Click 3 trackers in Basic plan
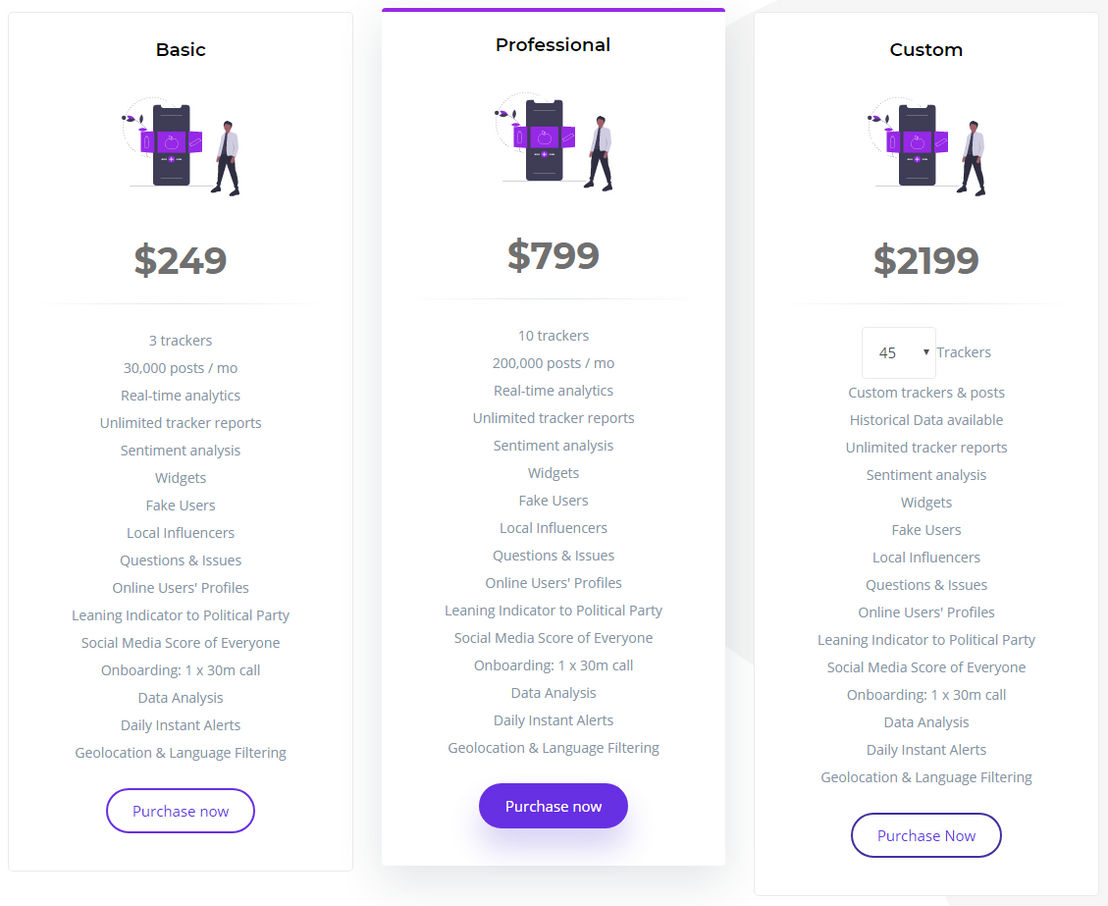The width and height of the screenshot is (1108, 906). pos(180,341)
